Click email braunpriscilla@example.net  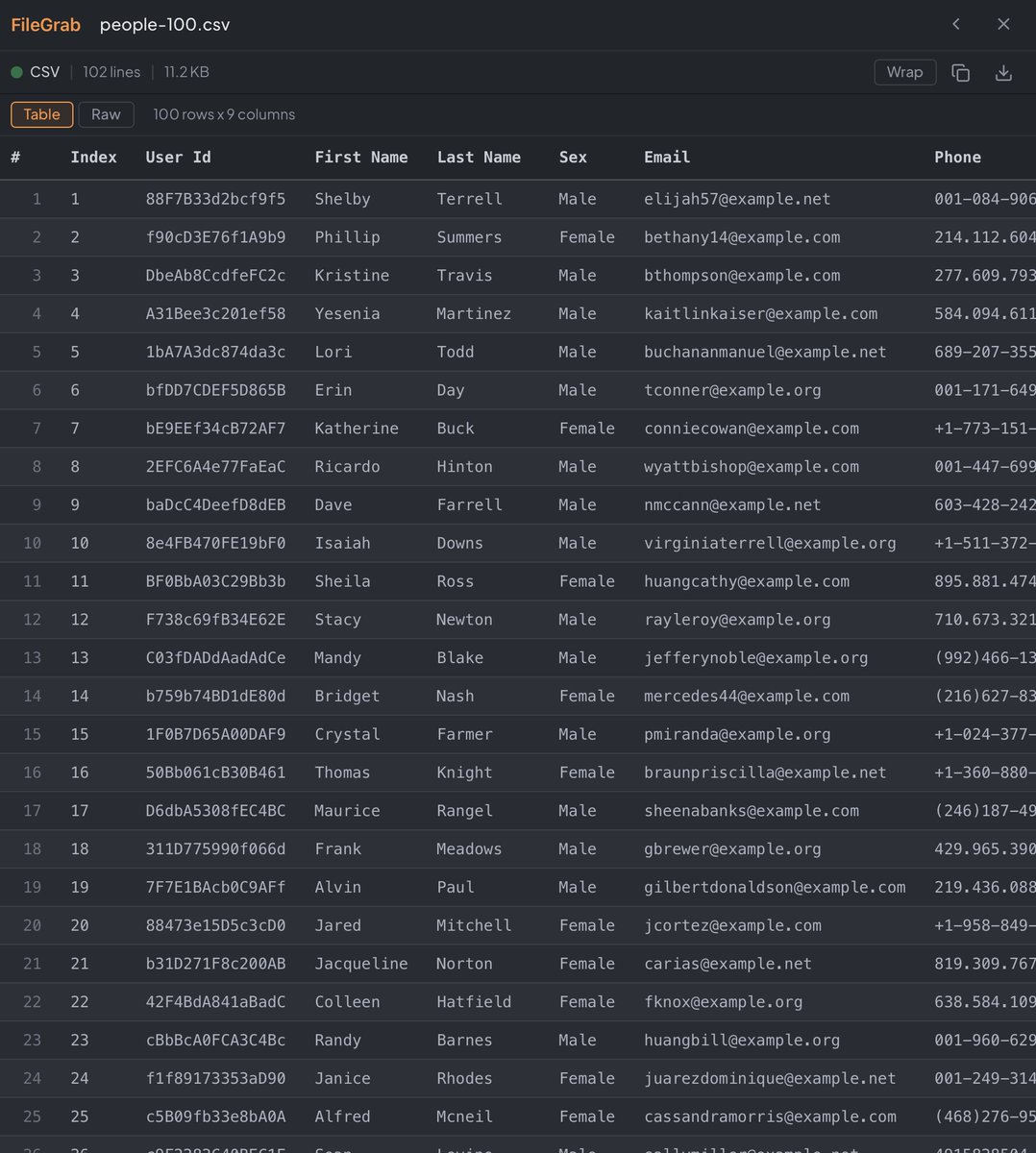(765, 773)
